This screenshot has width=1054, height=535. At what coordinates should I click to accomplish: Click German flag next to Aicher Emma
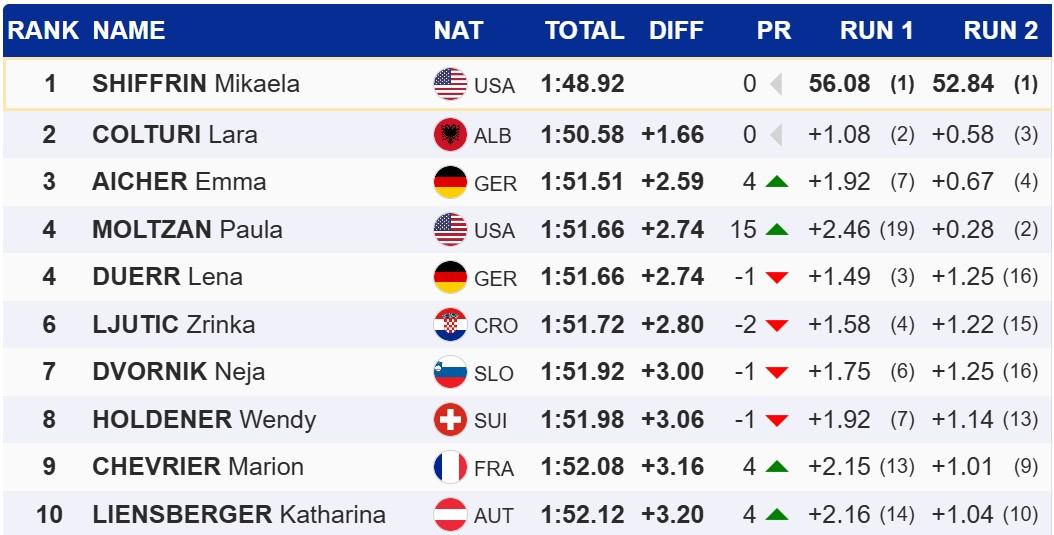tap(450, 182)
